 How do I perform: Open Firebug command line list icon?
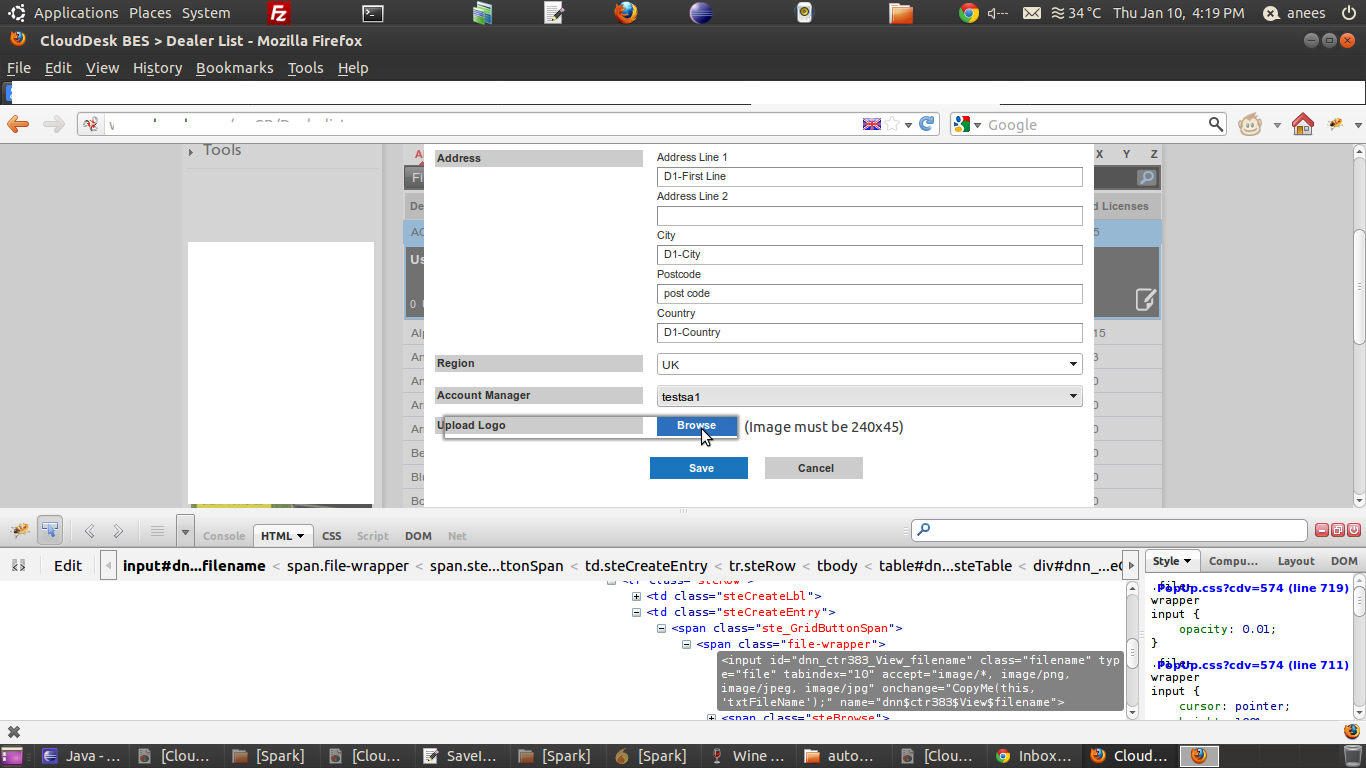pos(157,531)
